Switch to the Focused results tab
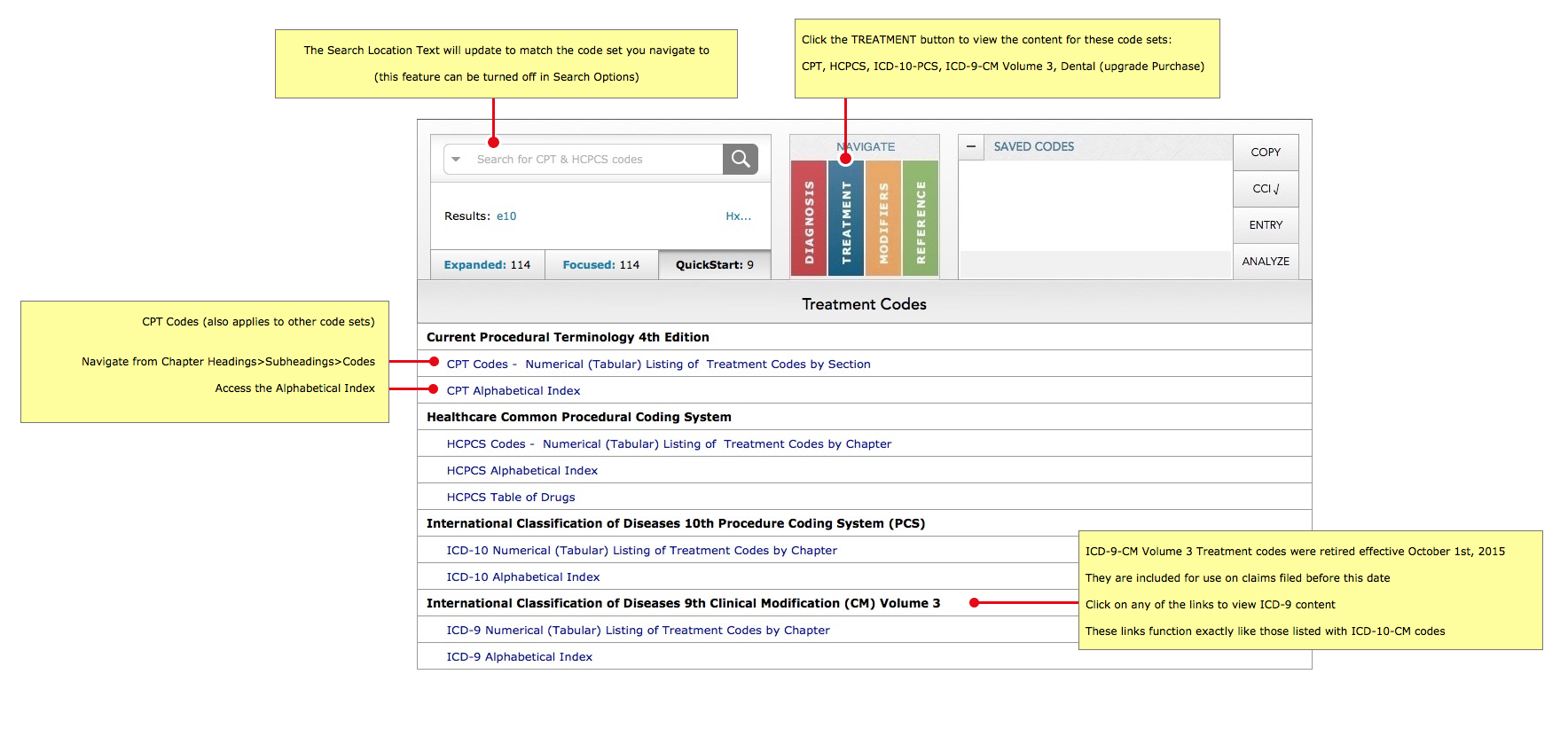This screenshot has width=1568, height=737. (x=600, y=265)
